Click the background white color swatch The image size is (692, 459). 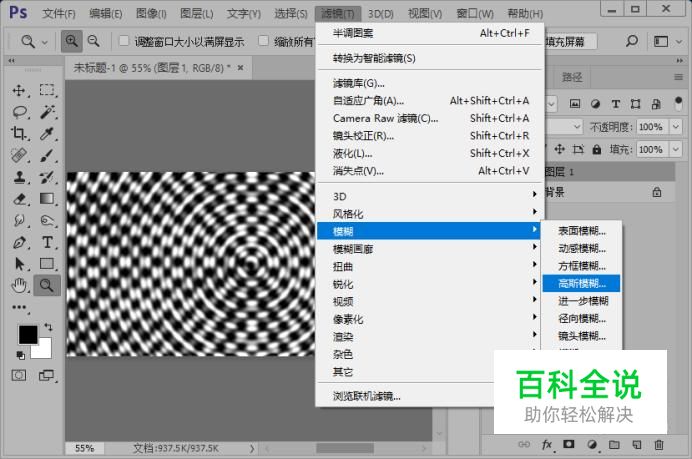click(45, 350)
